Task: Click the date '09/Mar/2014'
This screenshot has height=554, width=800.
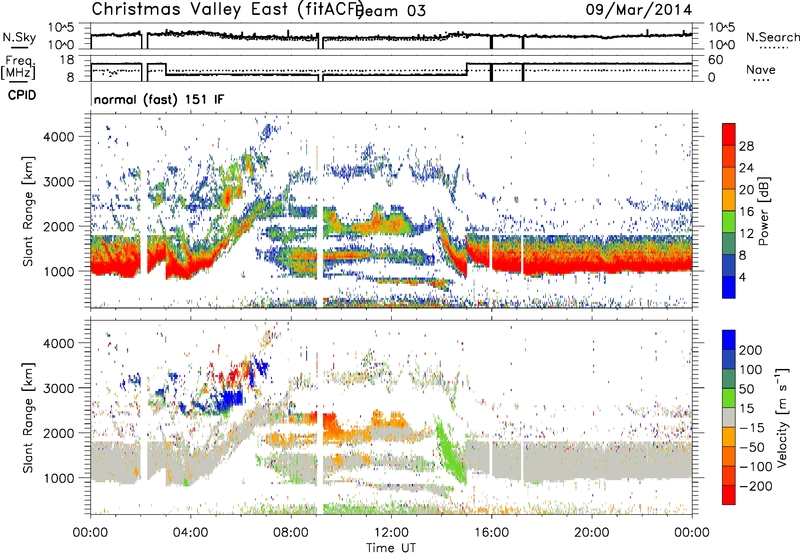Action: click(x=638, y=10)
